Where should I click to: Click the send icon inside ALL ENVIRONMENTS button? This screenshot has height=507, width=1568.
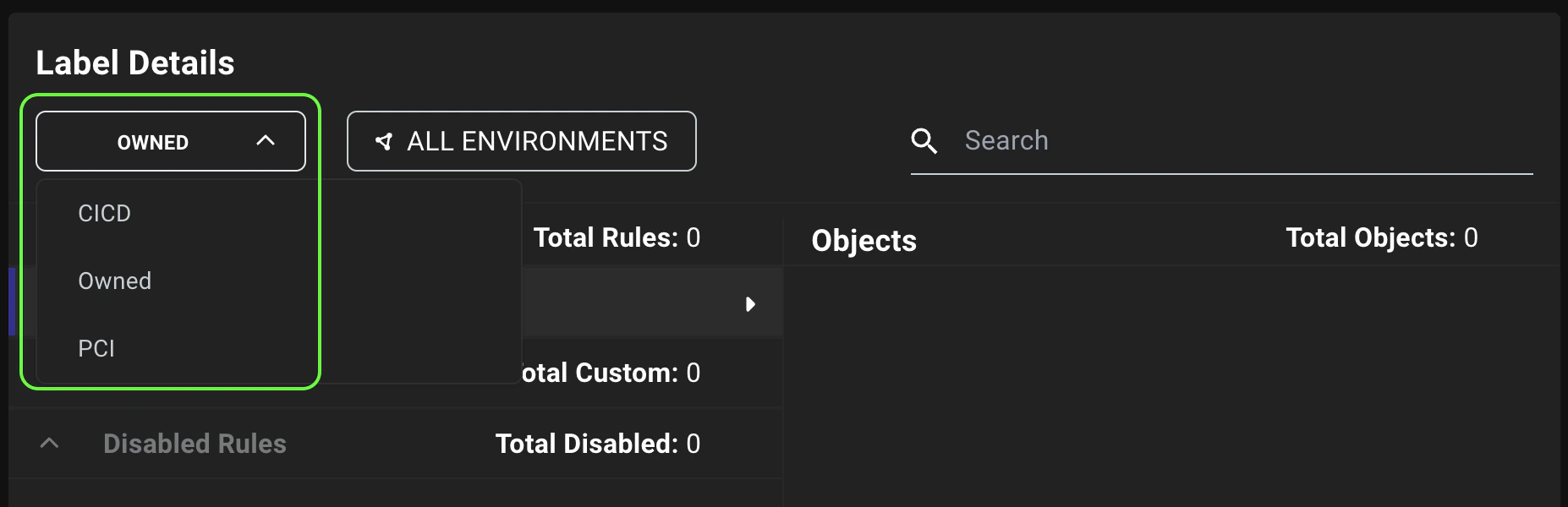pyautogui.click(x=385, y=141)
